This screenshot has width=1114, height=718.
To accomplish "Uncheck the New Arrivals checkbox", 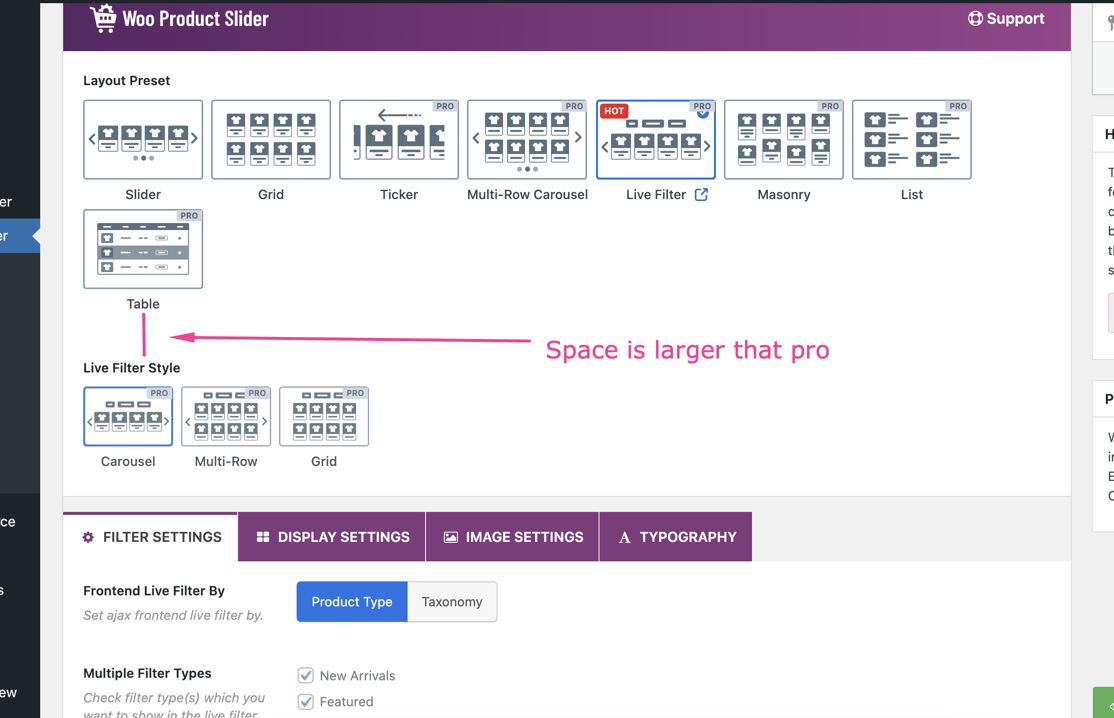I will (x=306, y=676).
